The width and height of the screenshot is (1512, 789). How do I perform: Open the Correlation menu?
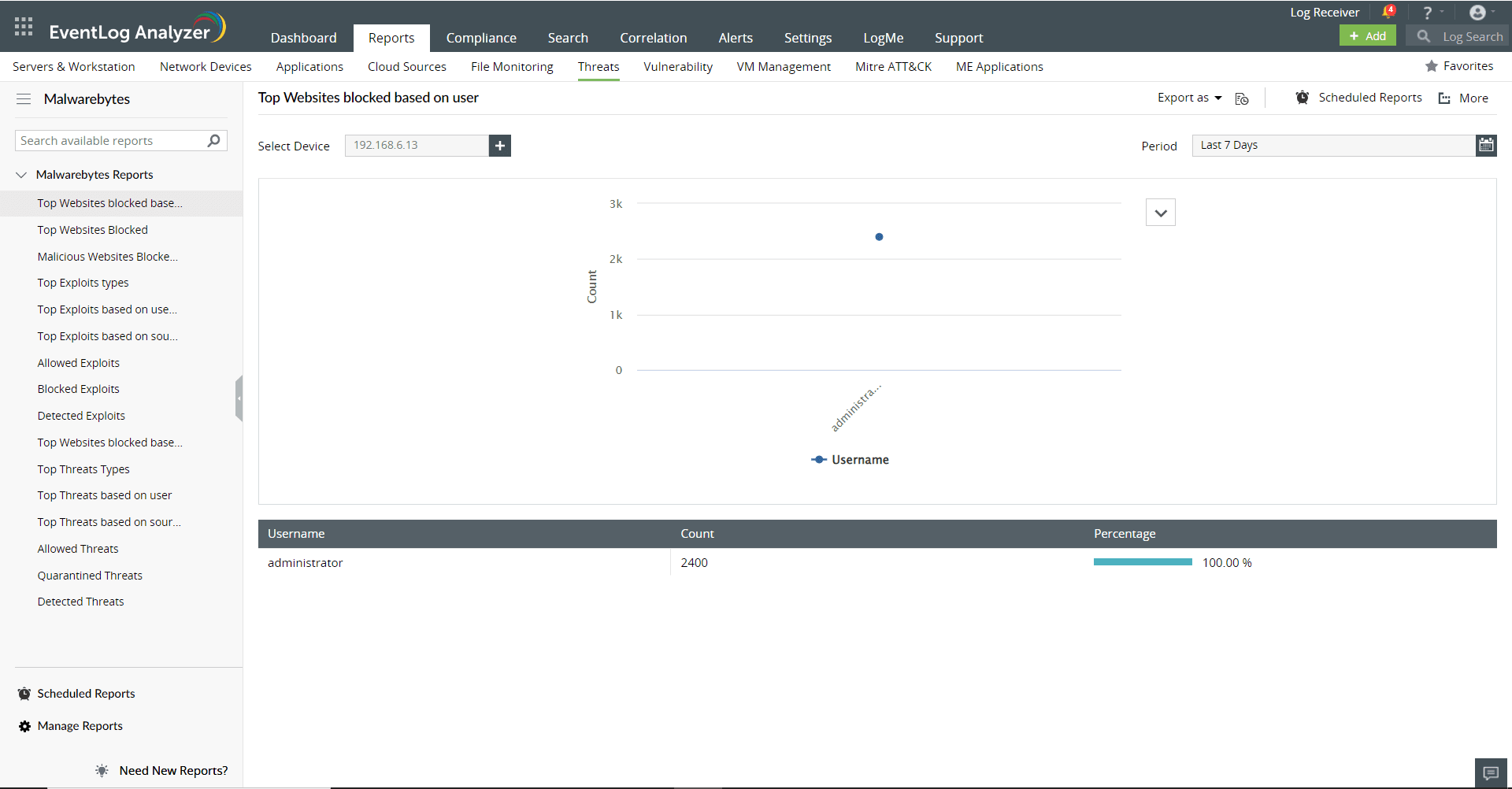pos(653,37)
